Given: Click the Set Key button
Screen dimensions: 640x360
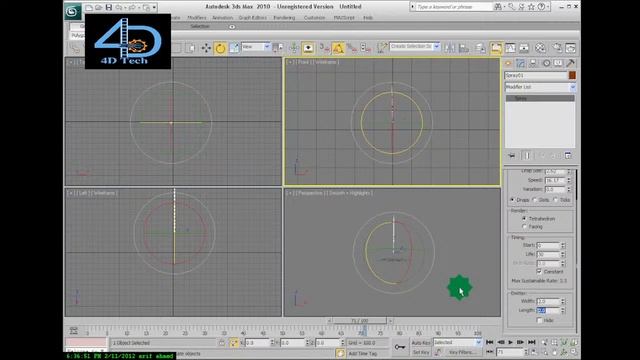Looking at the screenshot, I should (421, 352).
